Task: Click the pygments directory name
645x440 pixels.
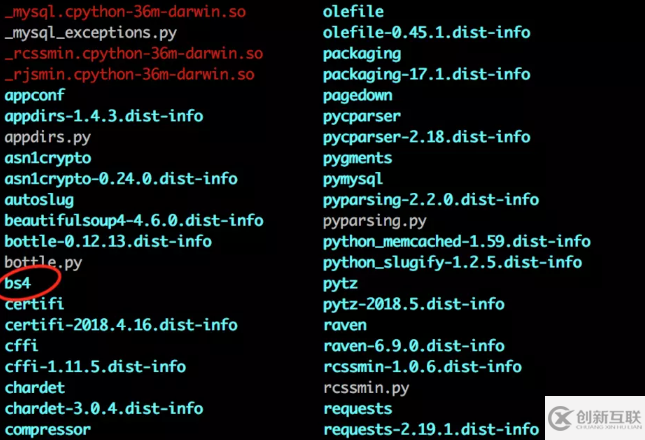Action: [357, 157]
